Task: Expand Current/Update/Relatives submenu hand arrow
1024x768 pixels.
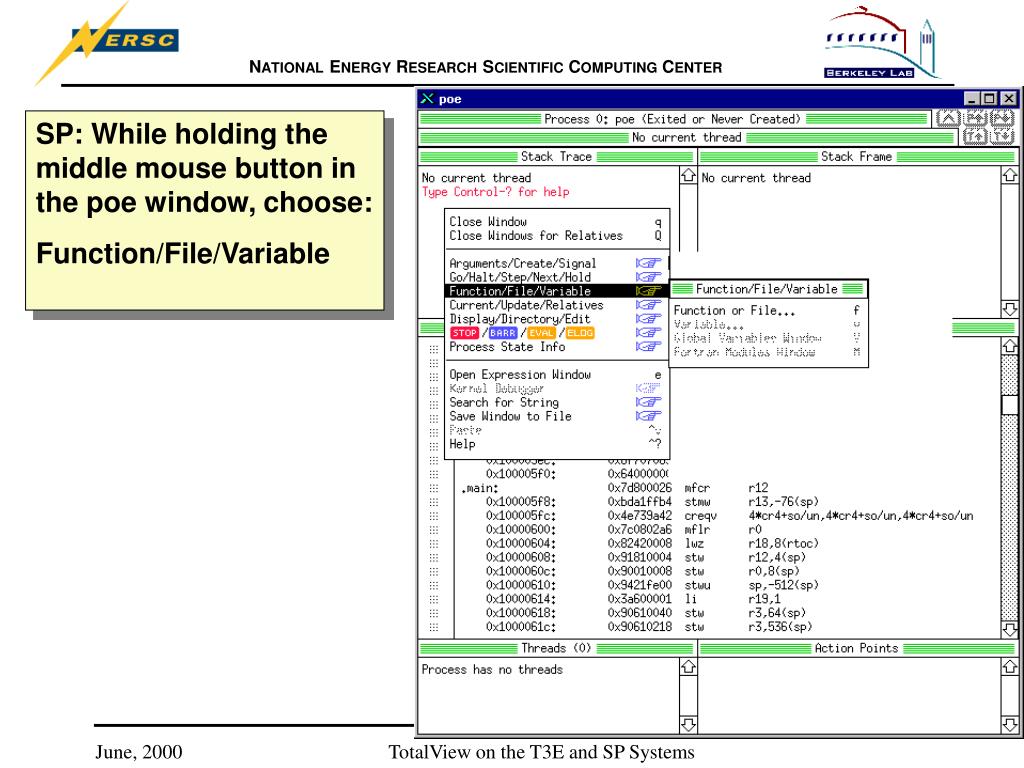Action: (648, 305)
